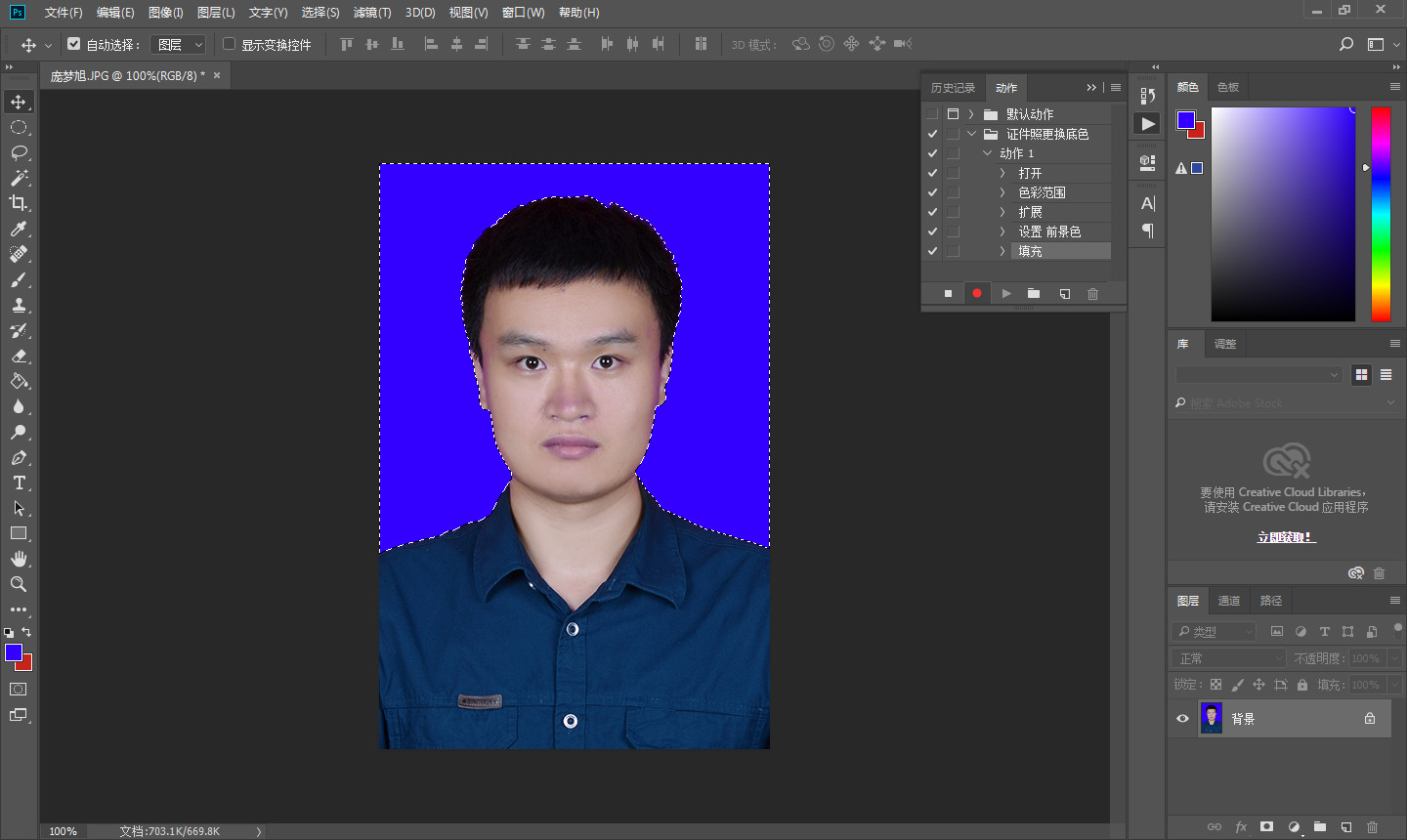1407x840 pixels.
Task: Create a new layer in Layers panel
Action: click(x=1345, y=826)
